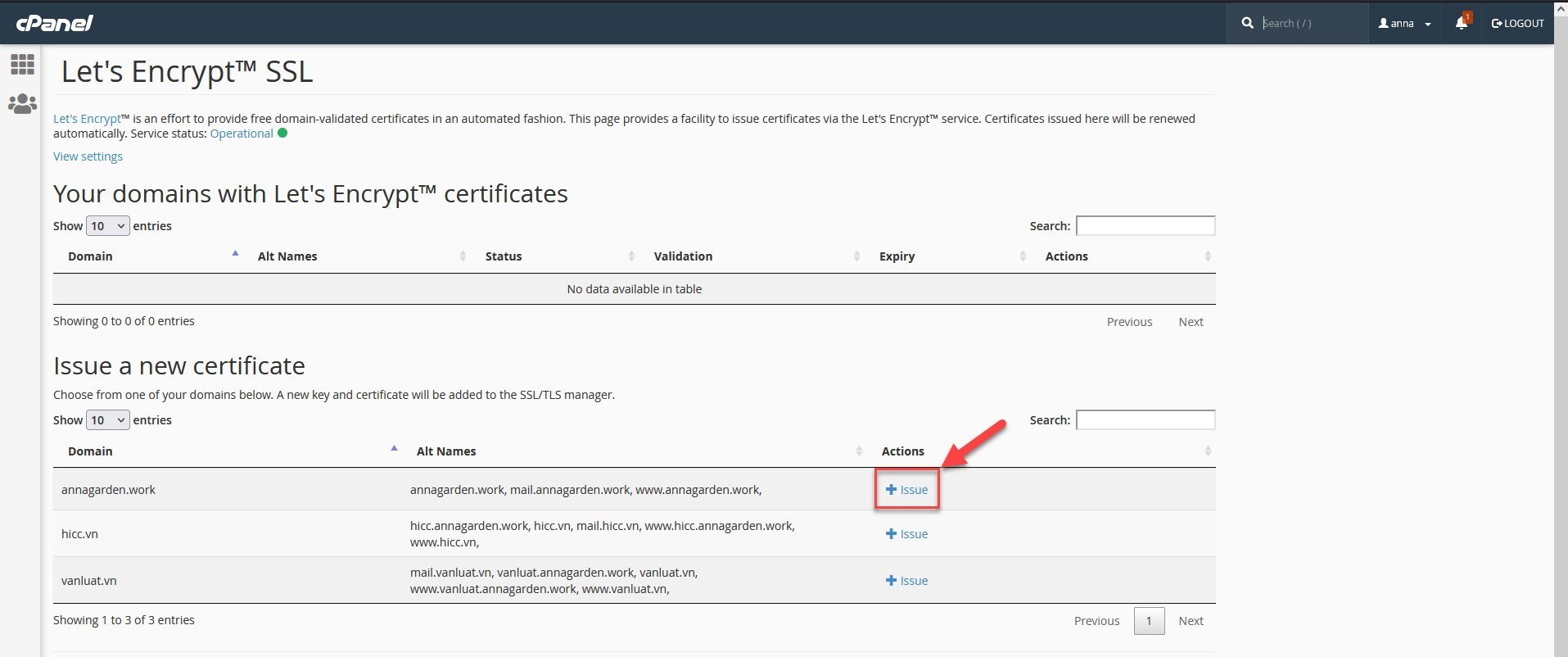
Task: Click the top header search box
Action: [x=1310, y=24]
